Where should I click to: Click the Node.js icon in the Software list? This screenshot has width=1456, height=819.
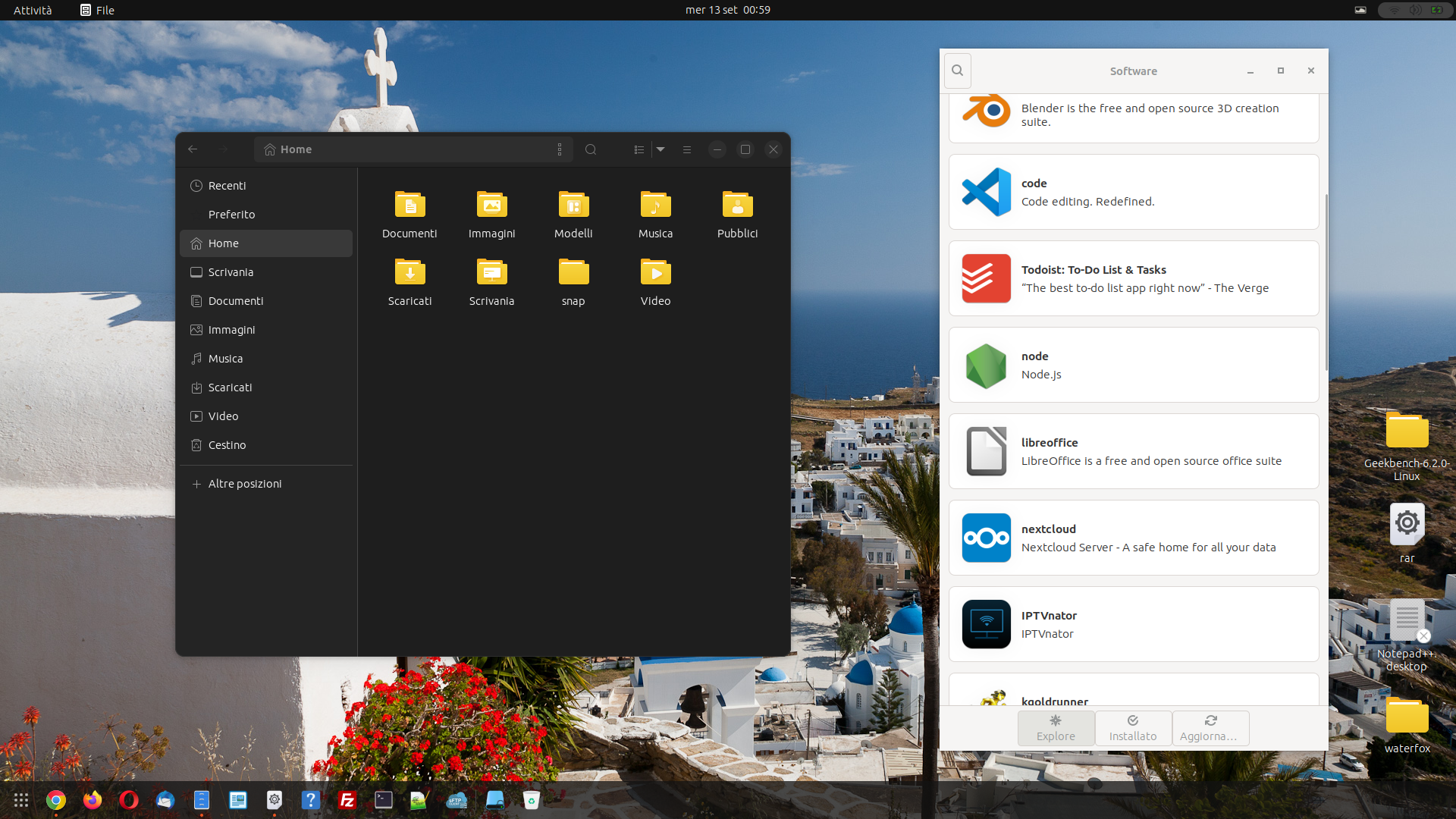986,365
